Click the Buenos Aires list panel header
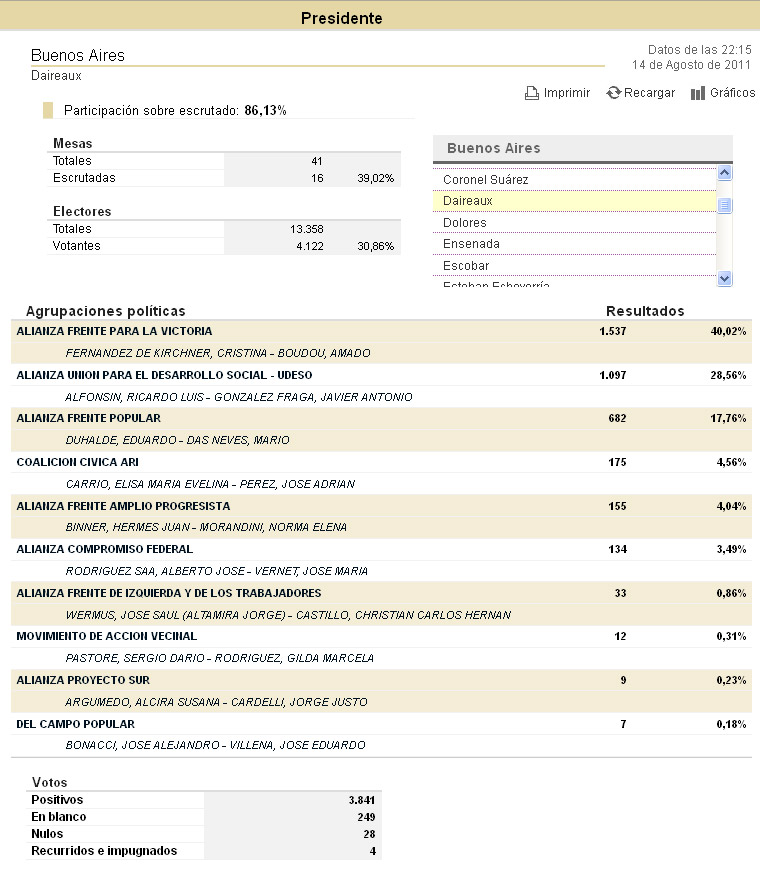The image size is (760, 869). (583, 149)
